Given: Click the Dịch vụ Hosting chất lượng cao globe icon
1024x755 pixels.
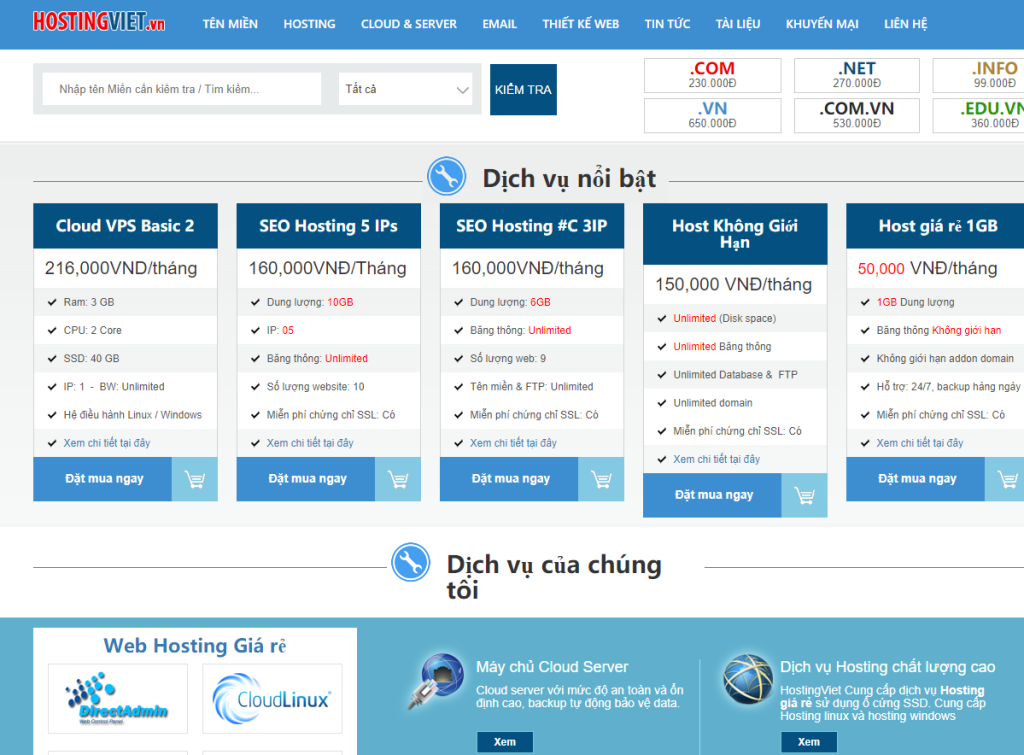Looking at the screenshot, I should pyautogui.click(x=747, y=679).
